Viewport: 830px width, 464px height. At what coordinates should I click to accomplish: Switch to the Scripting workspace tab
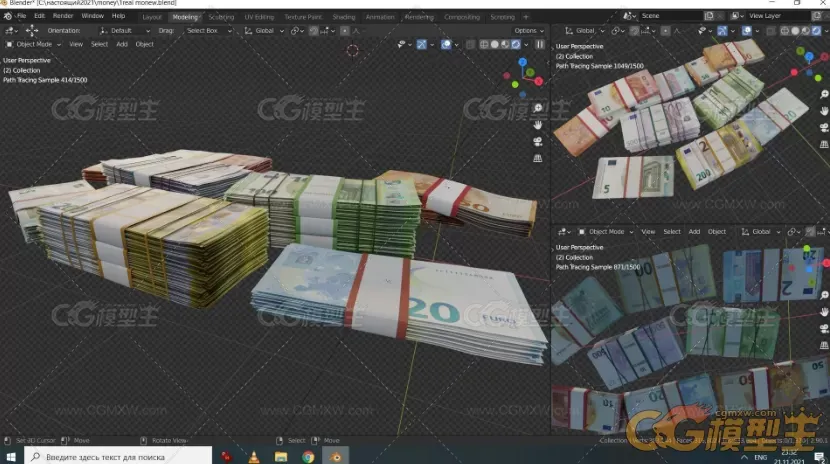pos(502,17)
